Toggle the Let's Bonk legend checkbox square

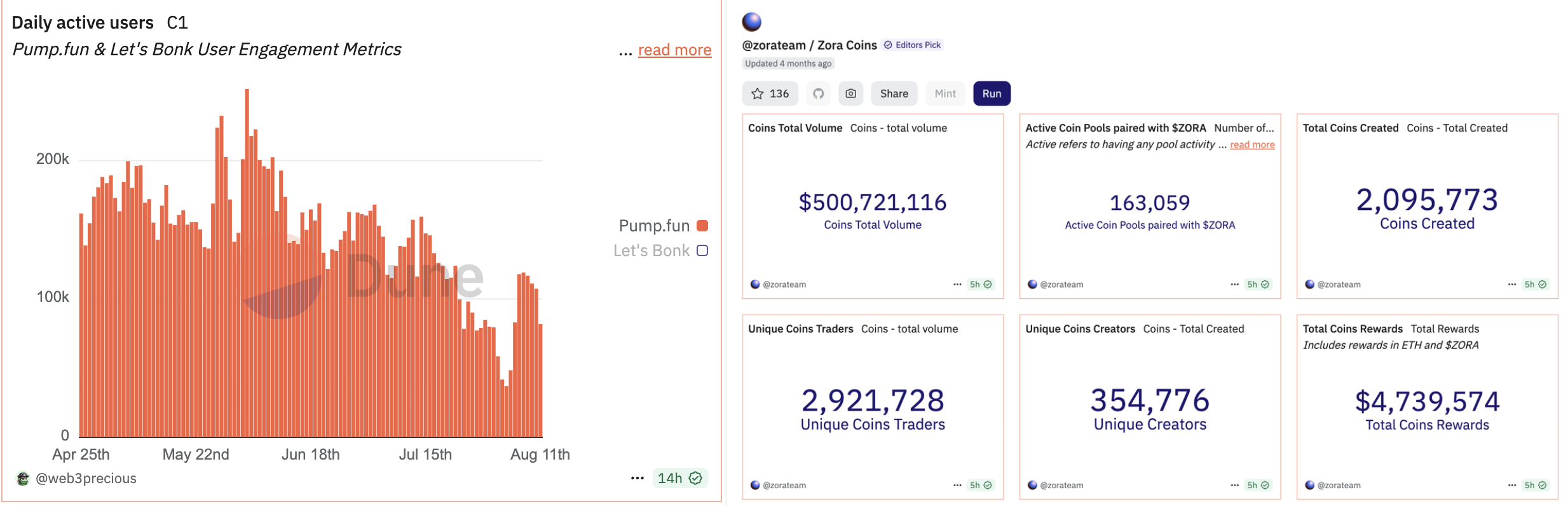pyautogui.click(x=702, y=250)
